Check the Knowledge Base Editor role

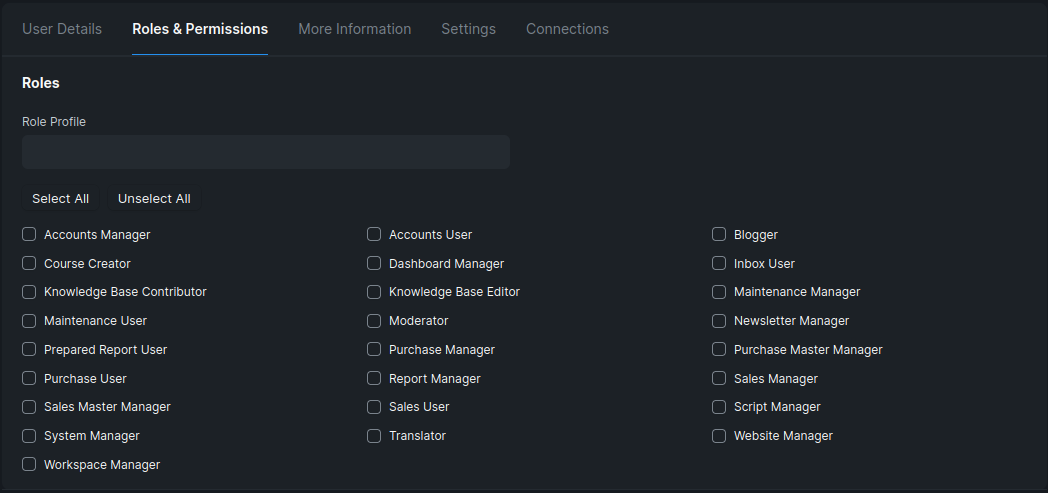[x=374, y=292]
